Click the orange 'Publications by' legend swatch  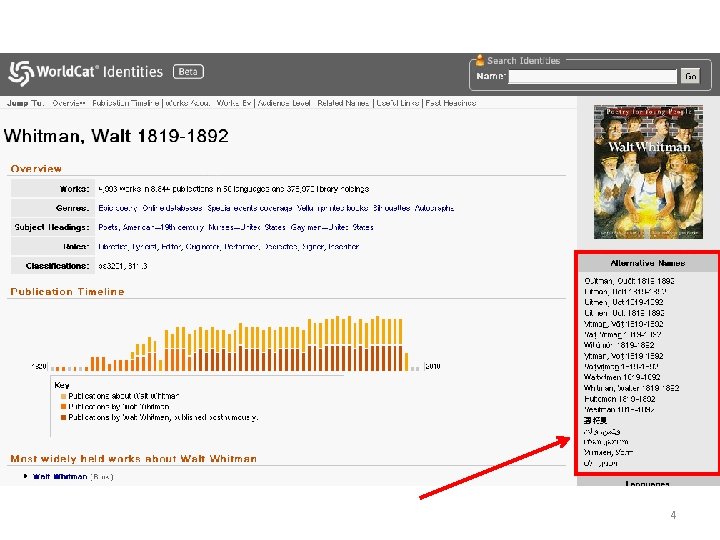point(63,406)
